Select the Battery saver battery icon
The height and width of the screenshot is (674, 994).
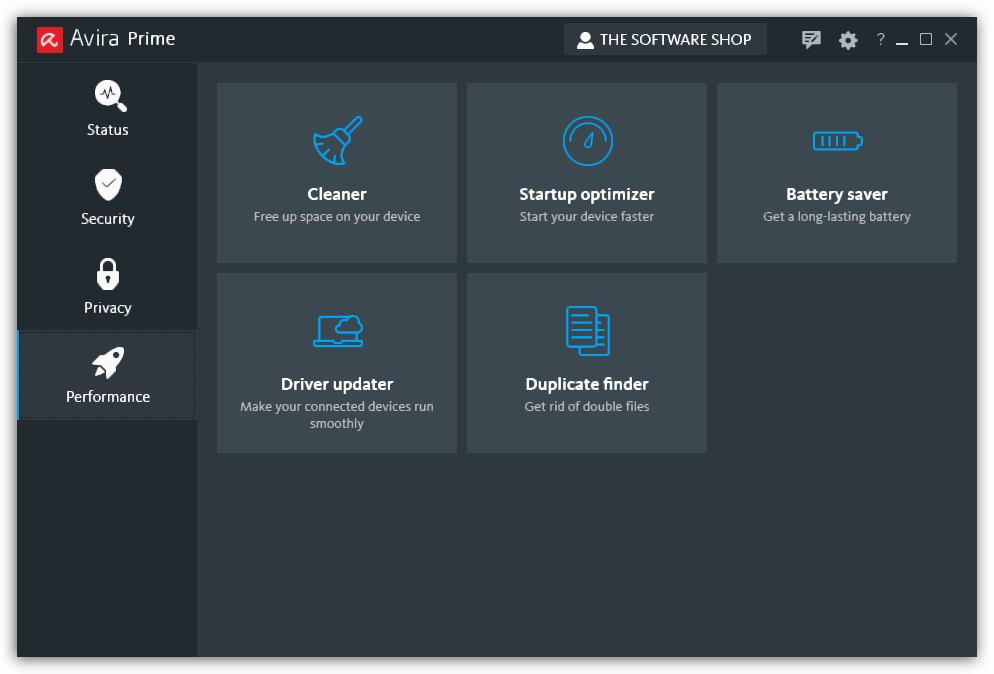click(x=837, y=141)
